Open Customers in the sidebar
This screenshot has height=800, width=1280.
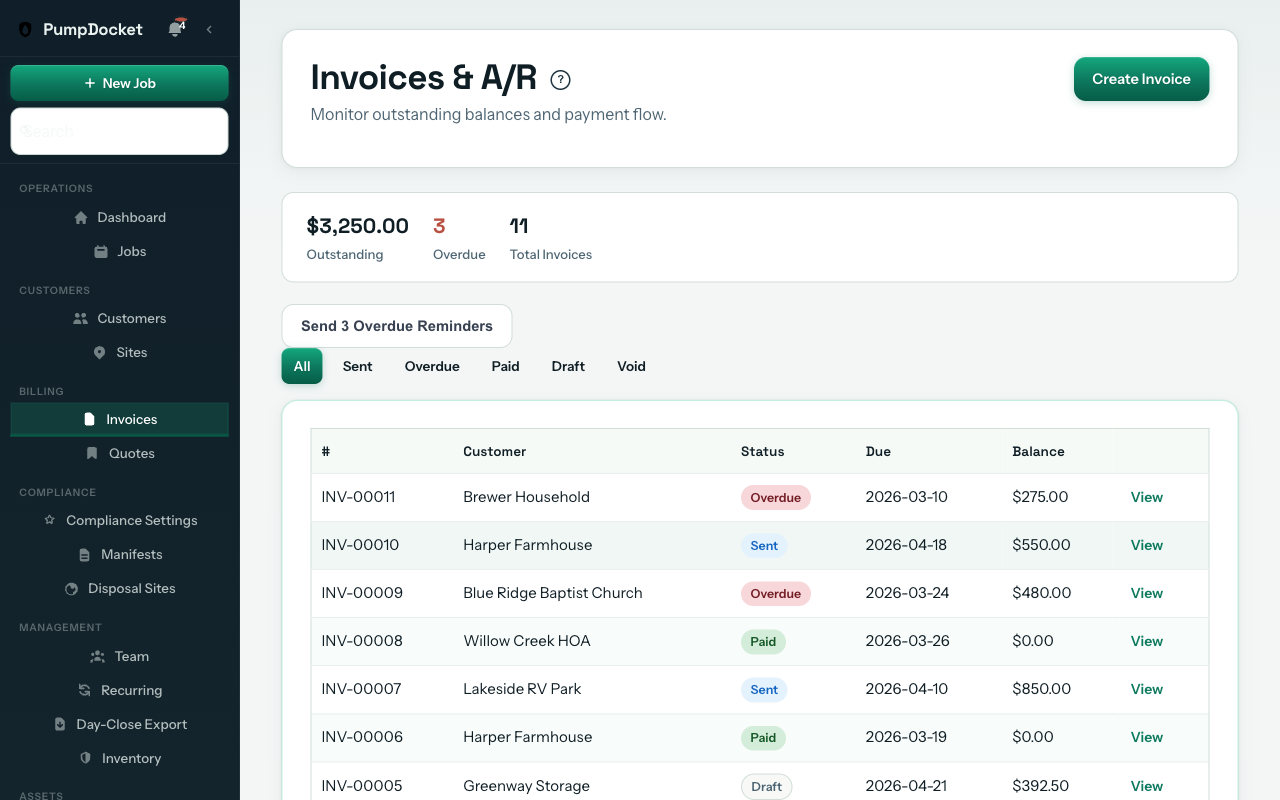(x=131, y=318)
